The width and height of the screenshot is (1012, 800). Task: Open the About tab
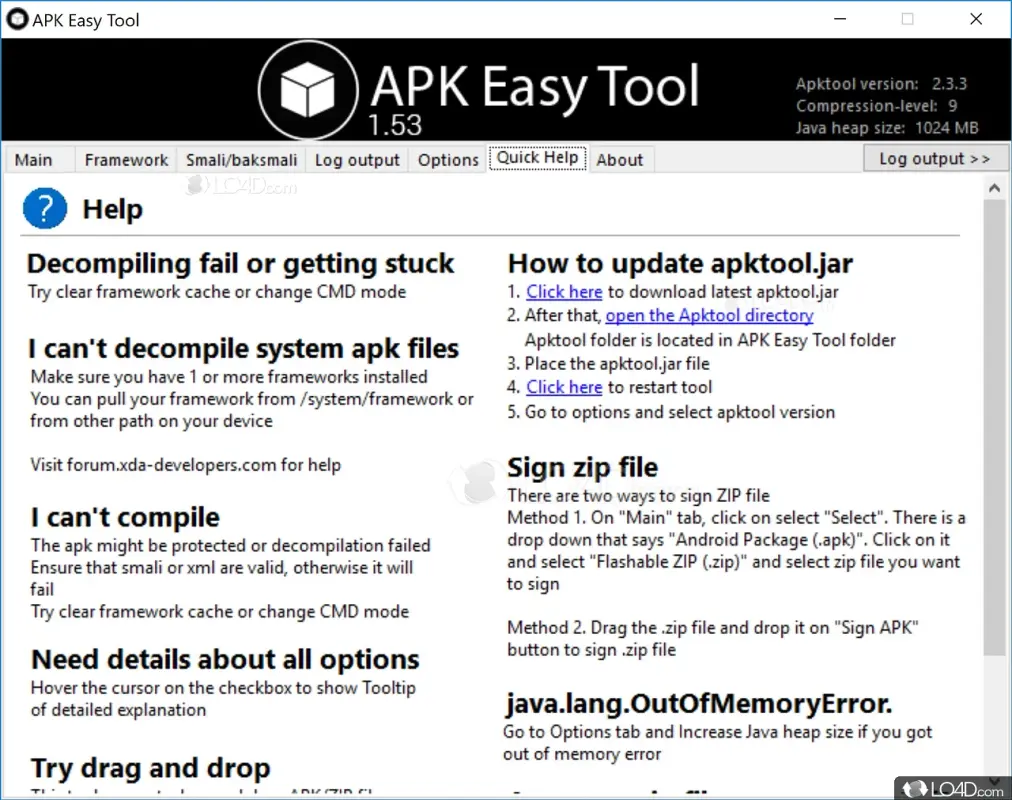[620, 160]
